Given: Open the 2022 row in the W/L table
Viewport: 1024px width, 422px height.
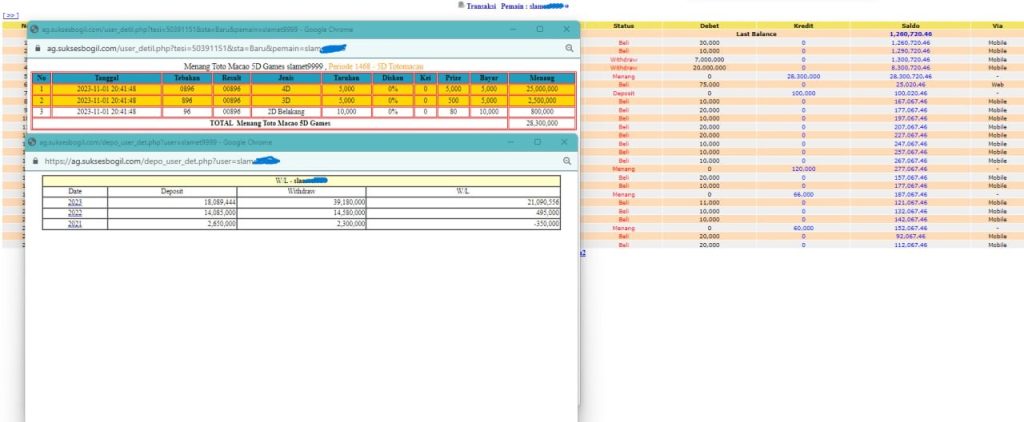Looking at the screenshot, I should 75,213.
